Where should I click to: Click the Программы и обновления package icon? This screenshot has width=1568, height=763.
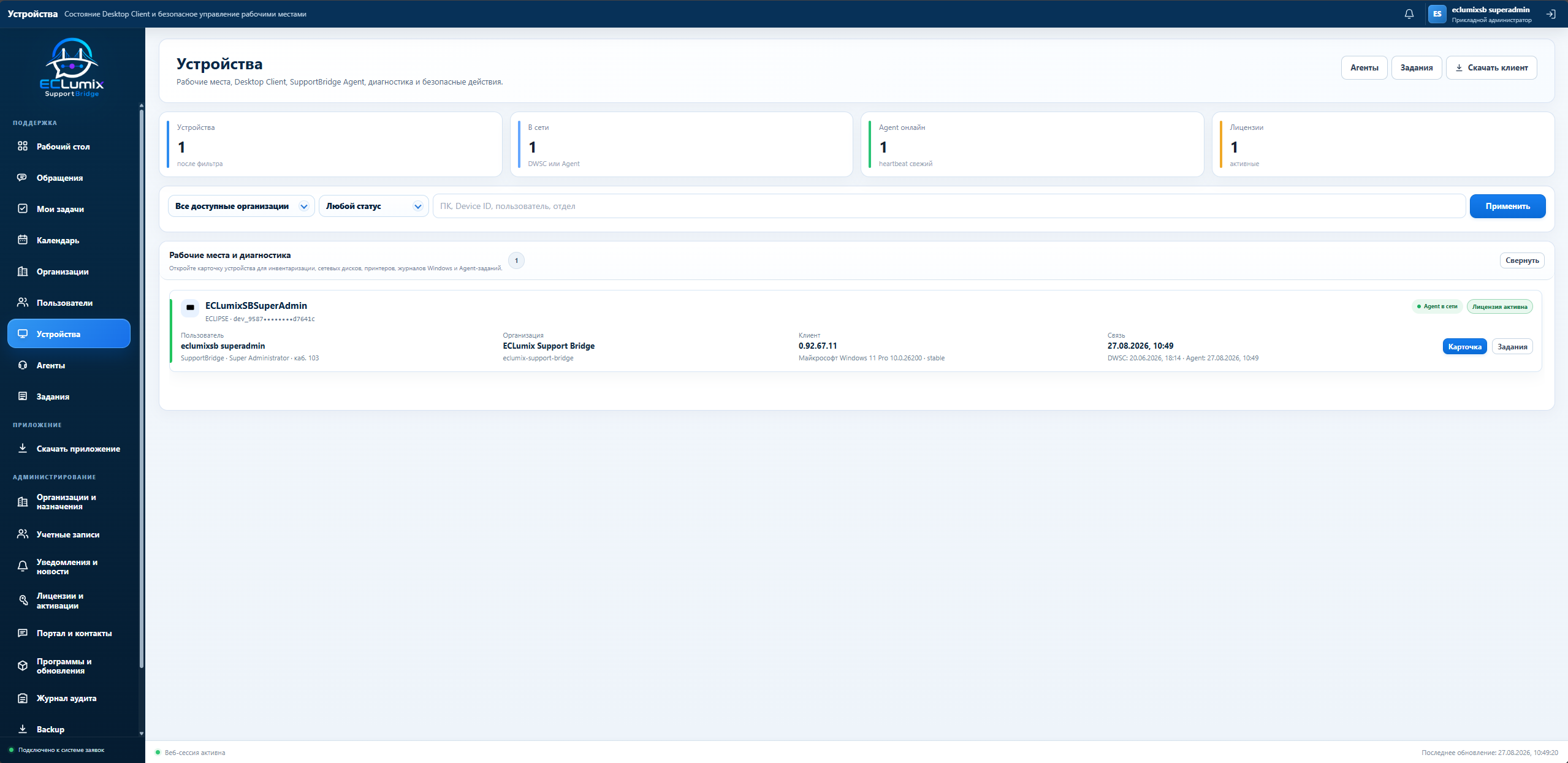click(x=23, y=666)
